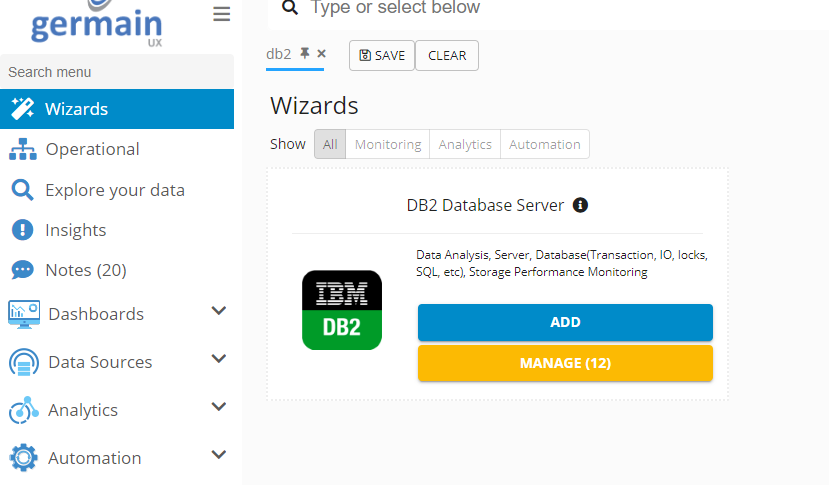Open Notes (20) in the sidebar
The width and height of the screenshot is (829, 485).
[x=85, y=270]
